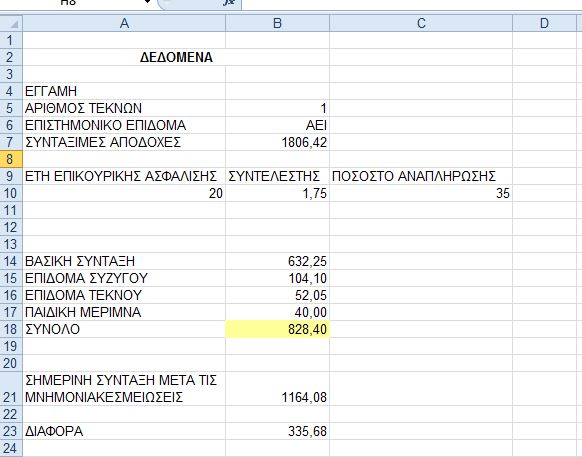
Task: Click the ΒΑΣΙΚΗ ΣΥΝΤΑΞΗ label cell
Action: coord(124,261)
